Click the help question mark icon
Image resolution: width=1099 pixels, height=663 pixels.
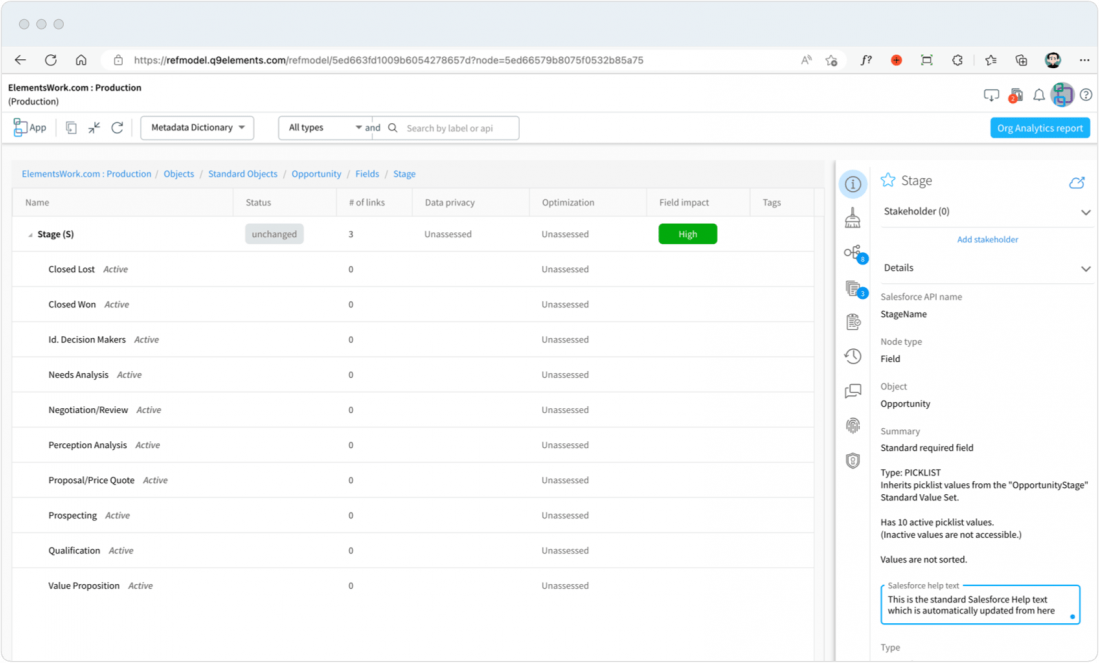(1088, 95)
